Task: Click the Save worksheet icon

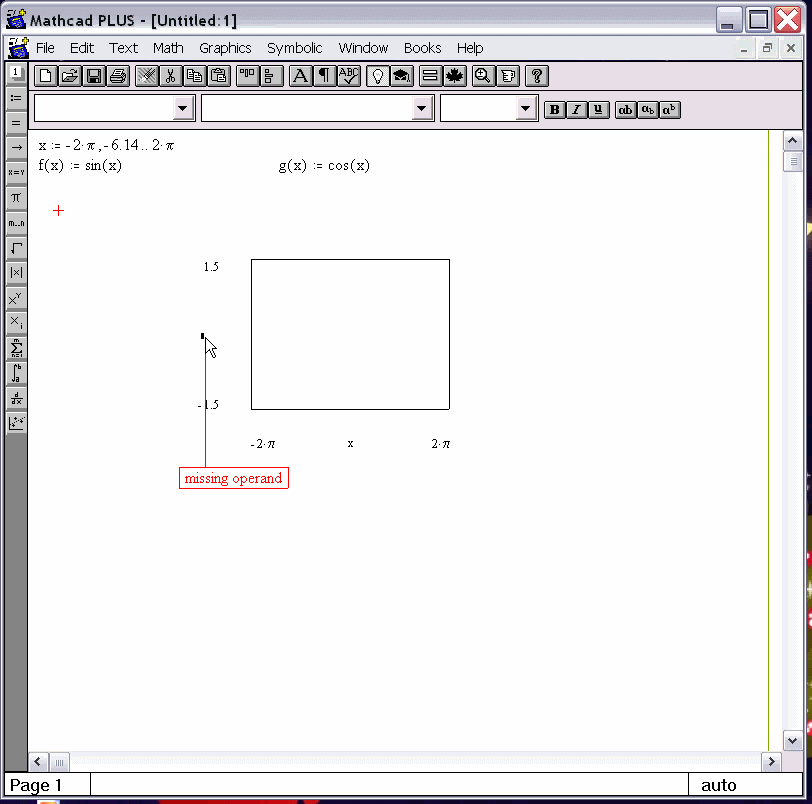Action: click(x=94, y=76)
